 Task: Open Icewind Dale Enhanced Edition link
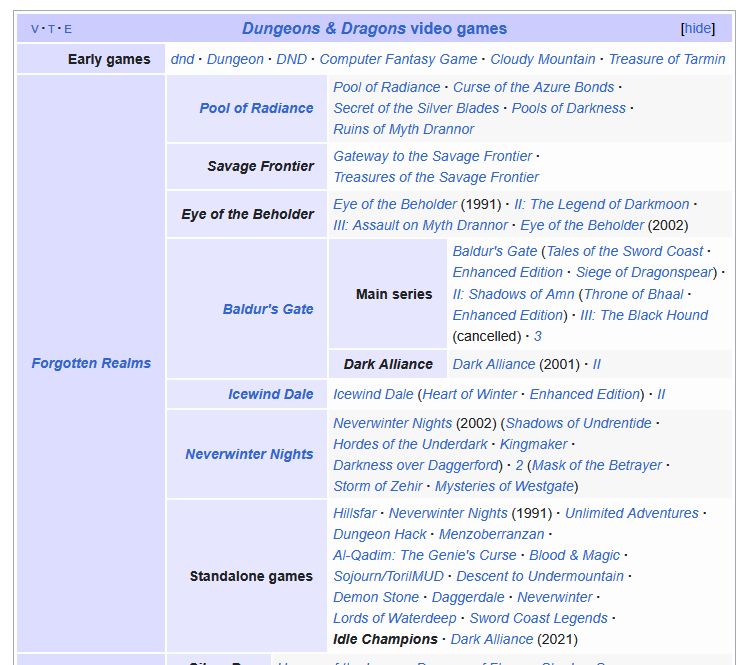[585, 394]
